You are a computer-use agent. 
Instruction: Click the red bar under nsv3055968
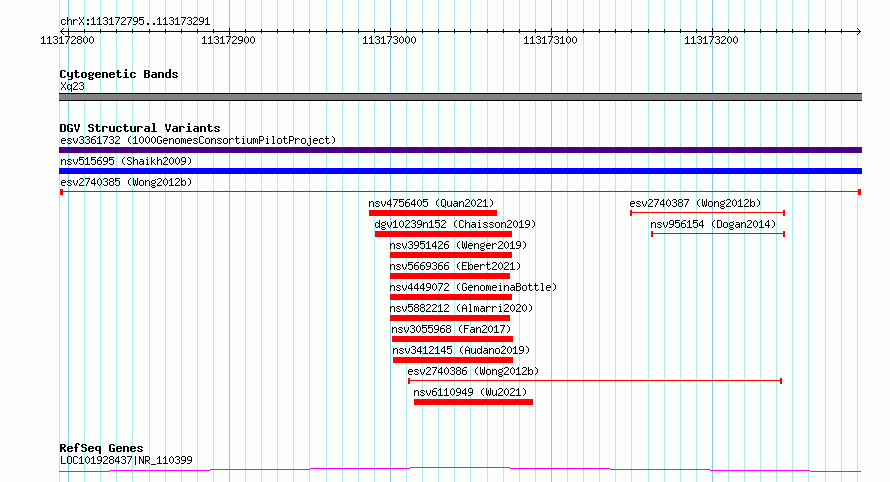pyautogui.click(x=452, y=339)
